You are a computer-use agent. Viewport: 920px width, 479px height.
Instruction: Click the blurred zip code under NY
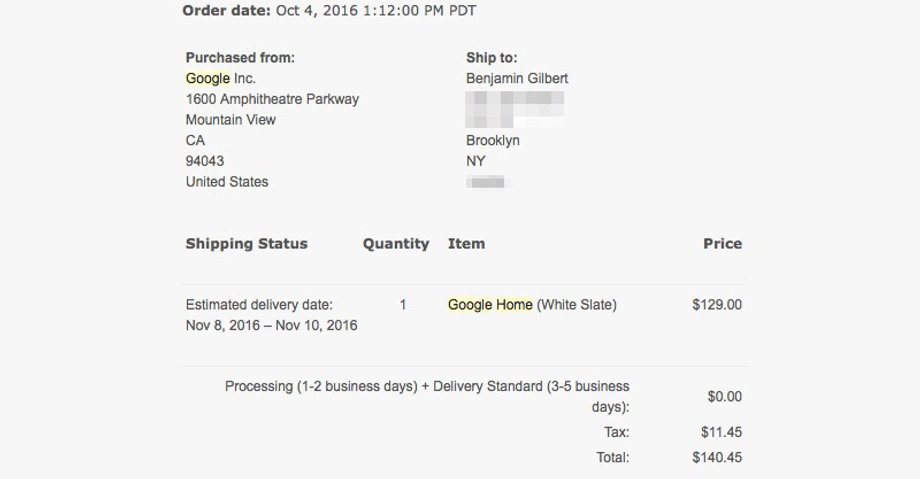click(486, 182)
